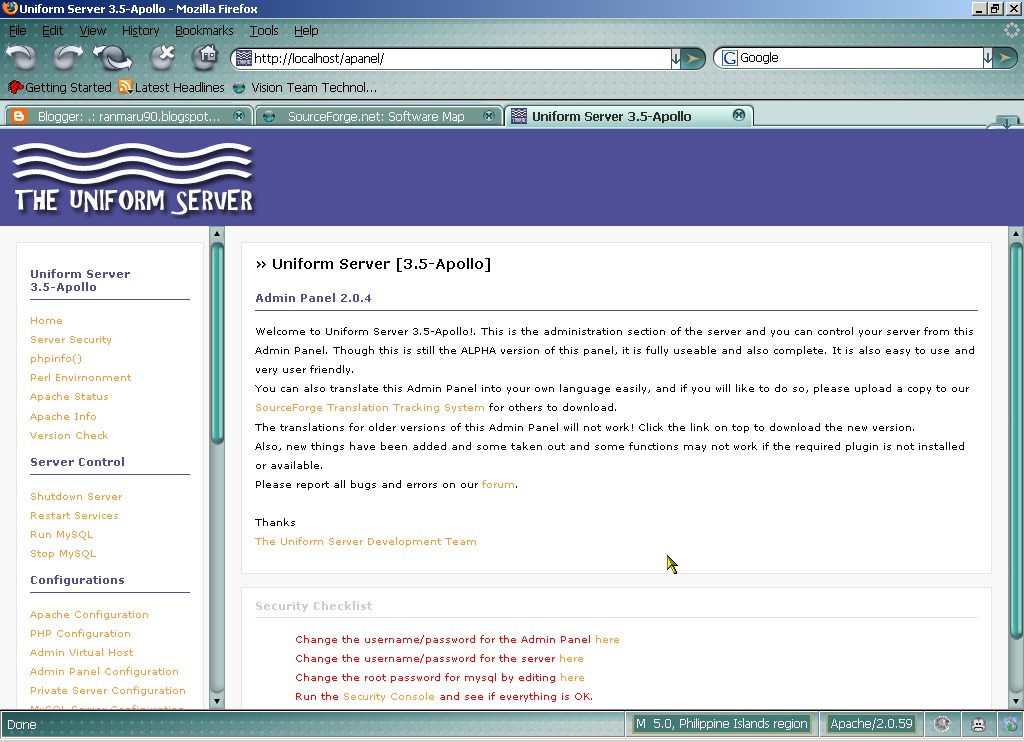Open the History menu

(x=140, y=31)
